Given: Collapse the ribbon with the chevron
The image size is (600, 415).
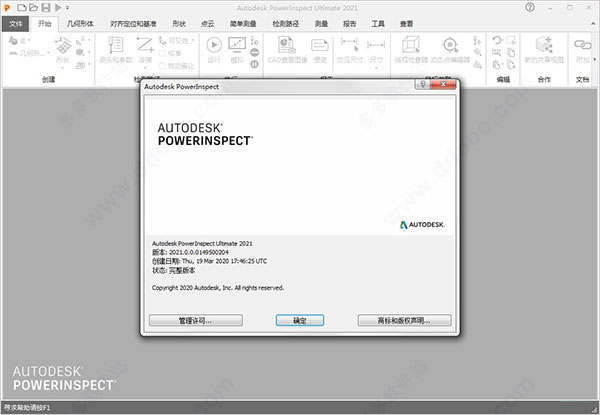Looking at the screenshot, I should [594, 24].
